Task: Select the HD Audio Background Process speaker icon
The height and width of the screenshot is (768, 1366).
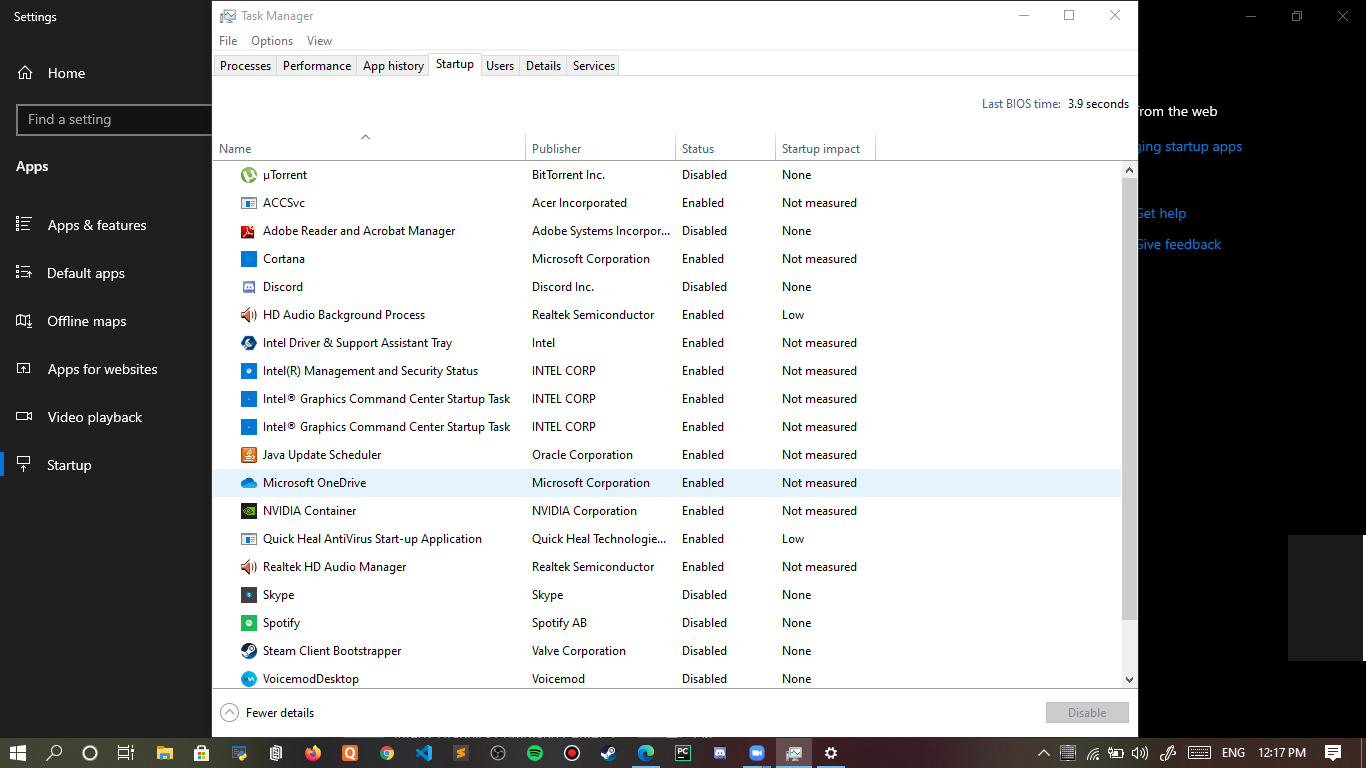Action: [x=249, y=315]
